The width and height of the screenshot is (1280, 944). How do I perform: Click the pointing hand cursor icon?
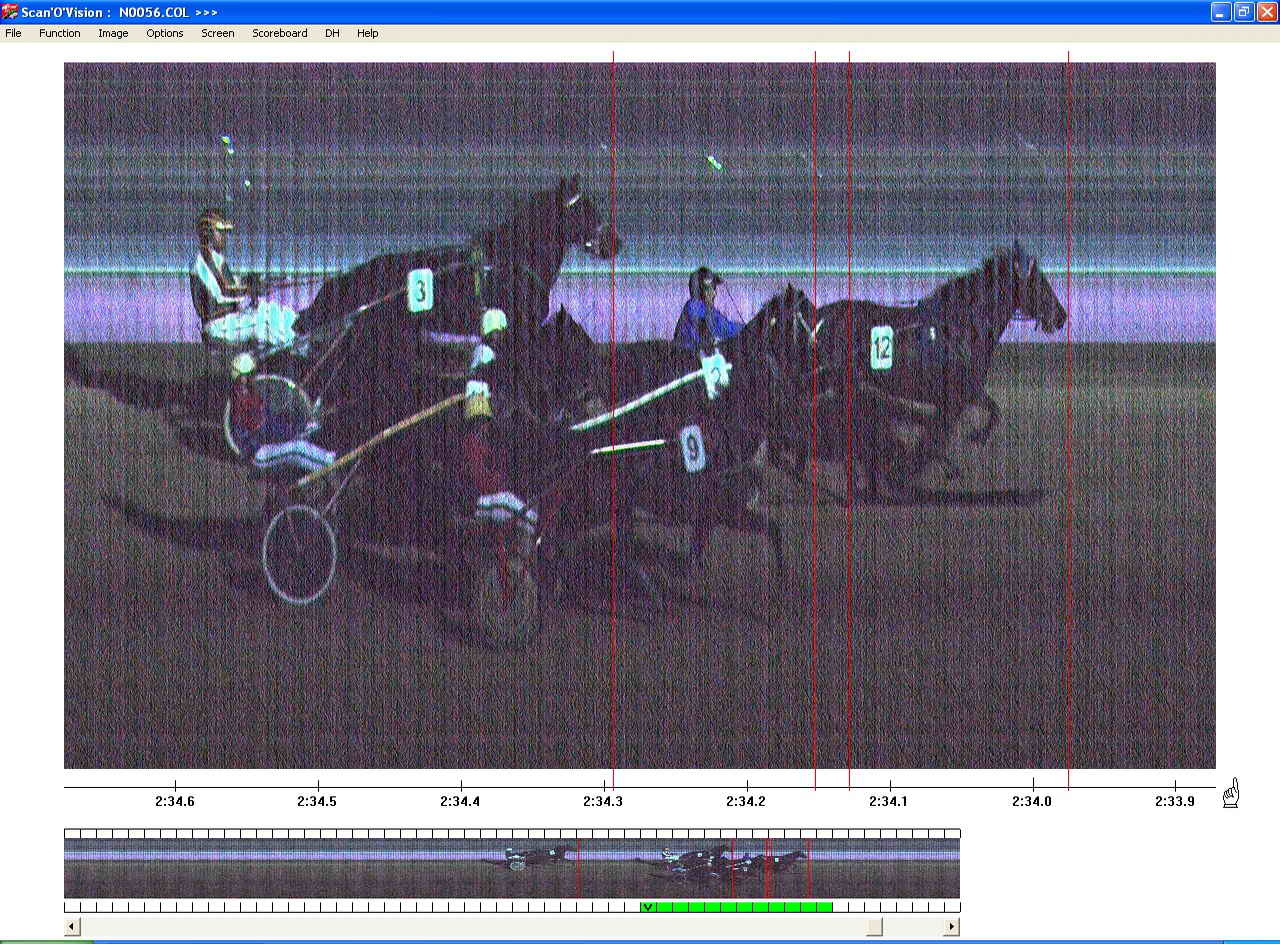point(1231,793)
